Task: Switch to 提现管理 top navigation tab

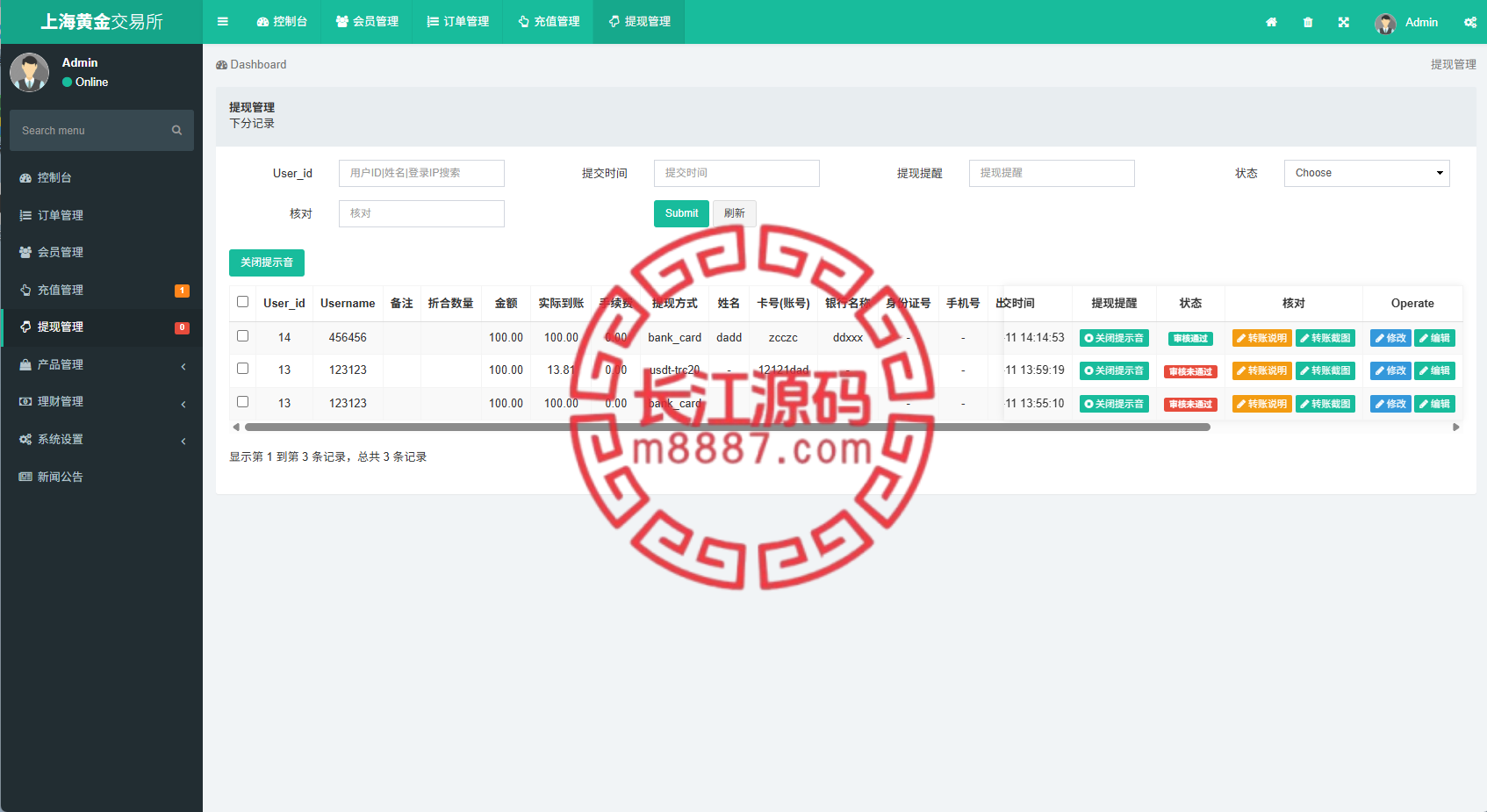Action: click(639, 22)
